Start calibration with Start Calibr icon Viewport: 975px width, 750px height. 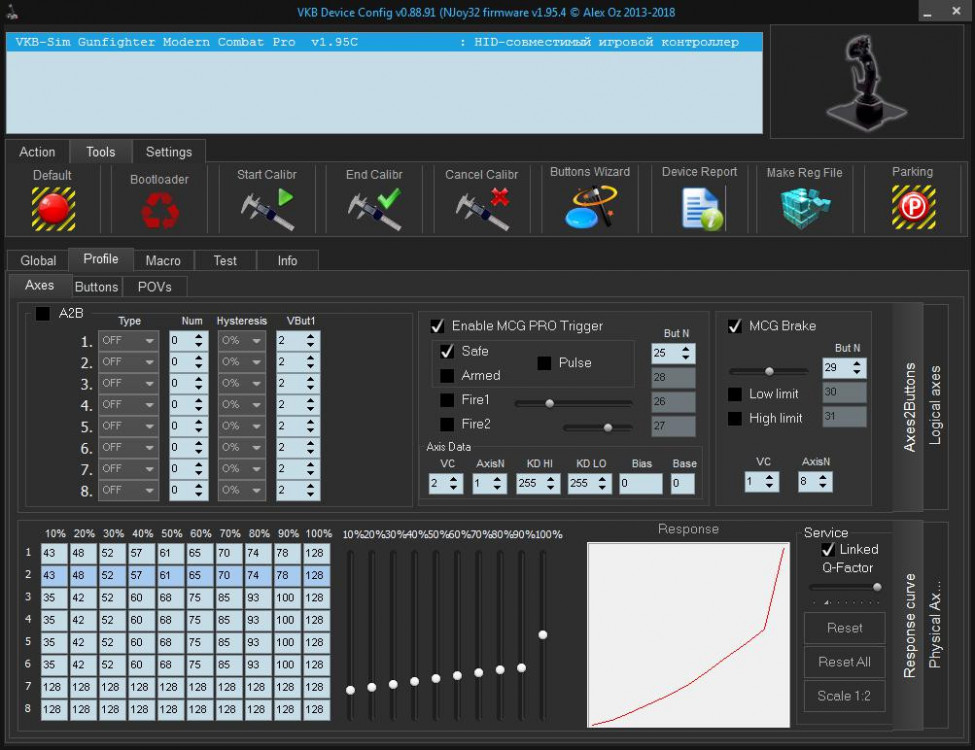coord(267,208)
